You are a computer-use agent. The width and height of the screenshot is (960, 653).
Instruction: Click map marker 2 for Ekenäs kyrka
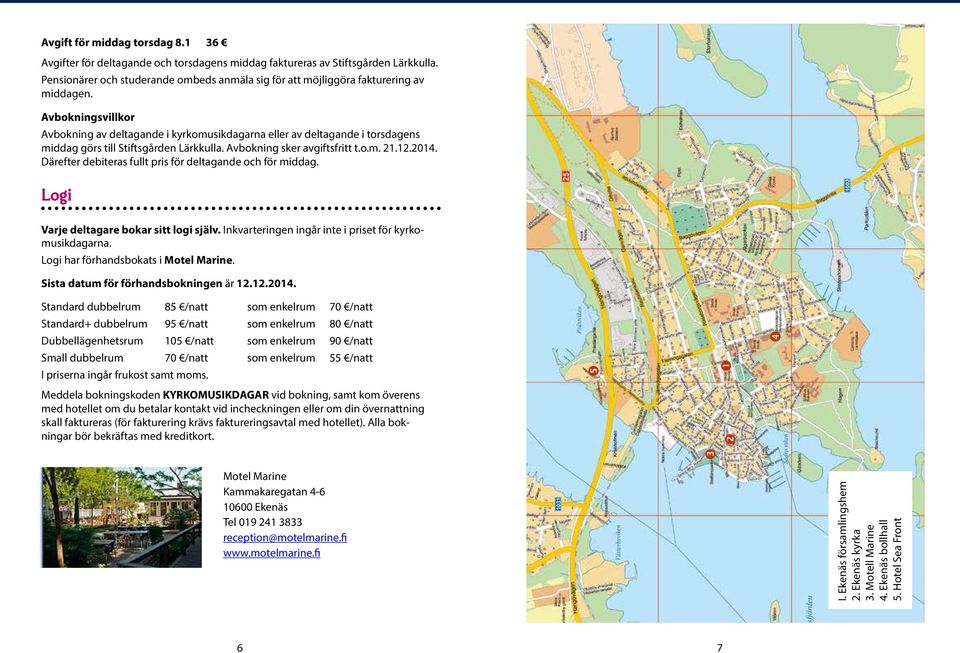(x=729, y=439)
